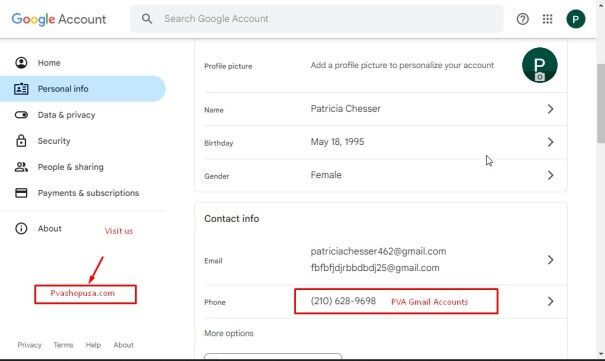Click the birthday May 18, 1995
605x361 pixels.
point(337,142)
